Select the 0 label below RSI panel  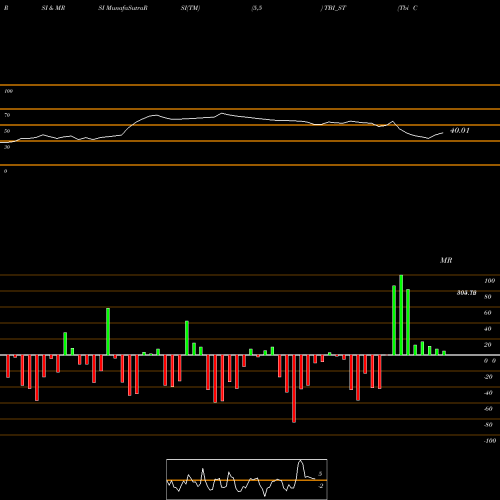(x=5, y=171)
